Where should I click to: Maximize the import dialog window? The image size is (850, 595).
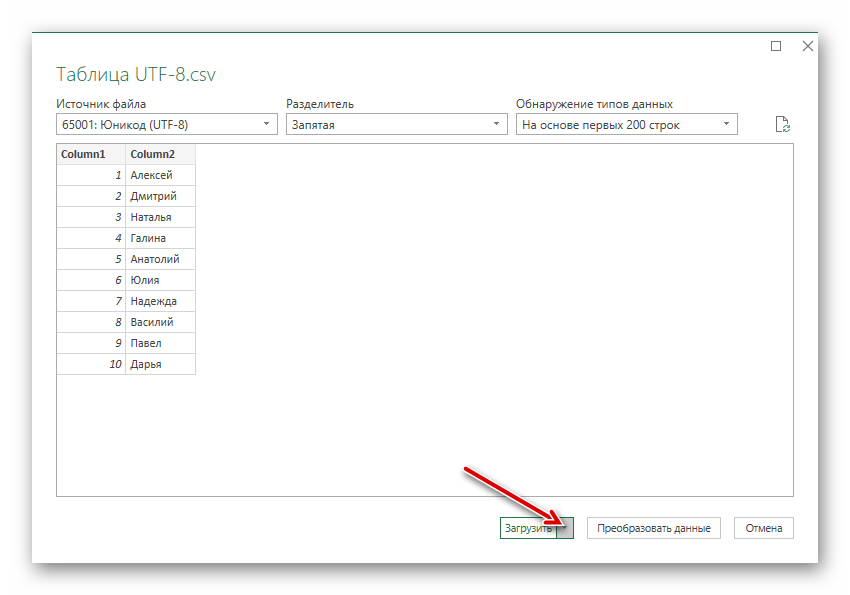[776, 46]
